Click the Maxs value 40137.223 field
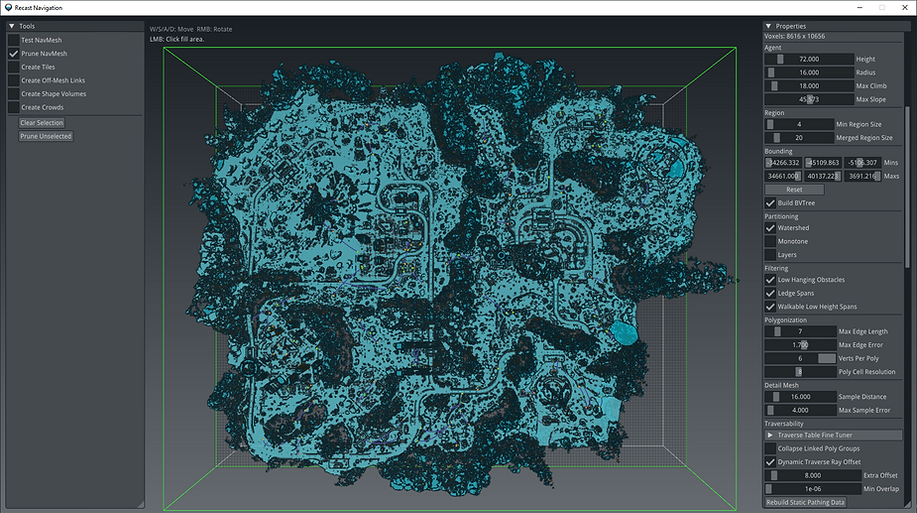Image resolution: width=917 pixels, height=513 pixels. tap(823, 176)
